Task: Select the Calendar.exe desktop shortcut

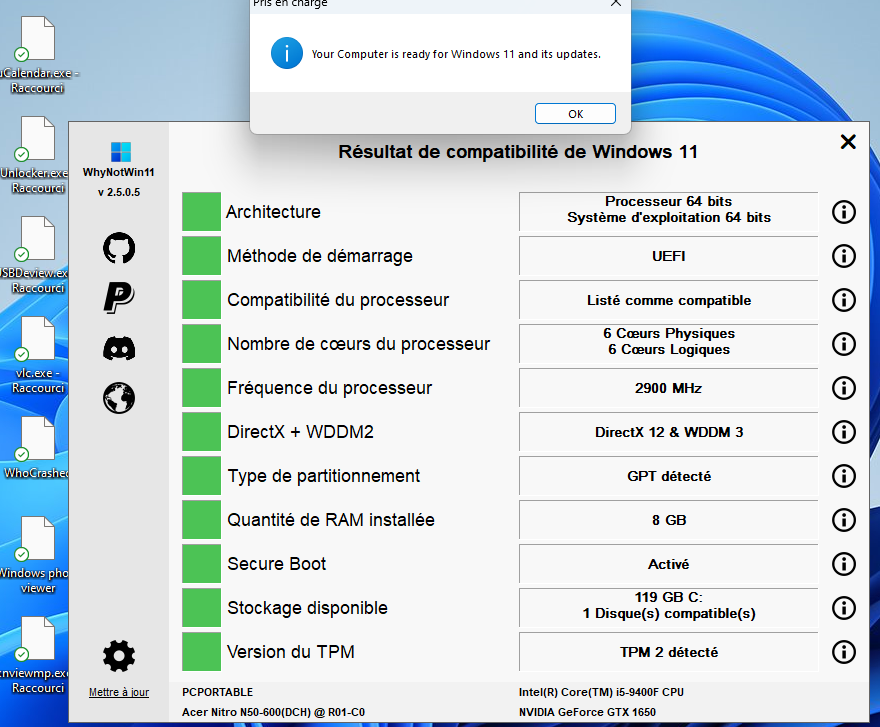Action: click(x=38, y=55)
